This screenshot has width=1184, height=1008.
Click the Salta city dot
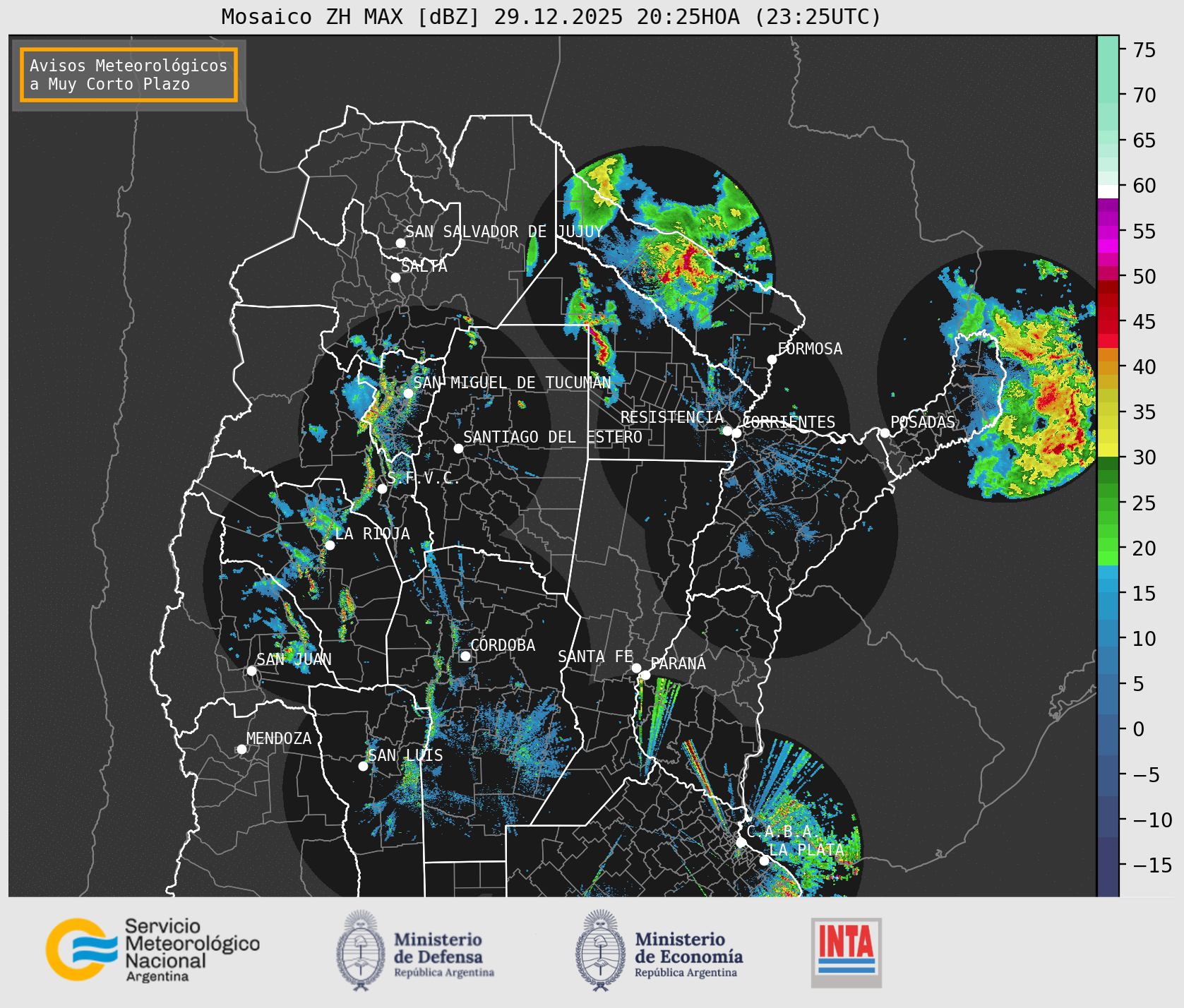click(396, 277)
